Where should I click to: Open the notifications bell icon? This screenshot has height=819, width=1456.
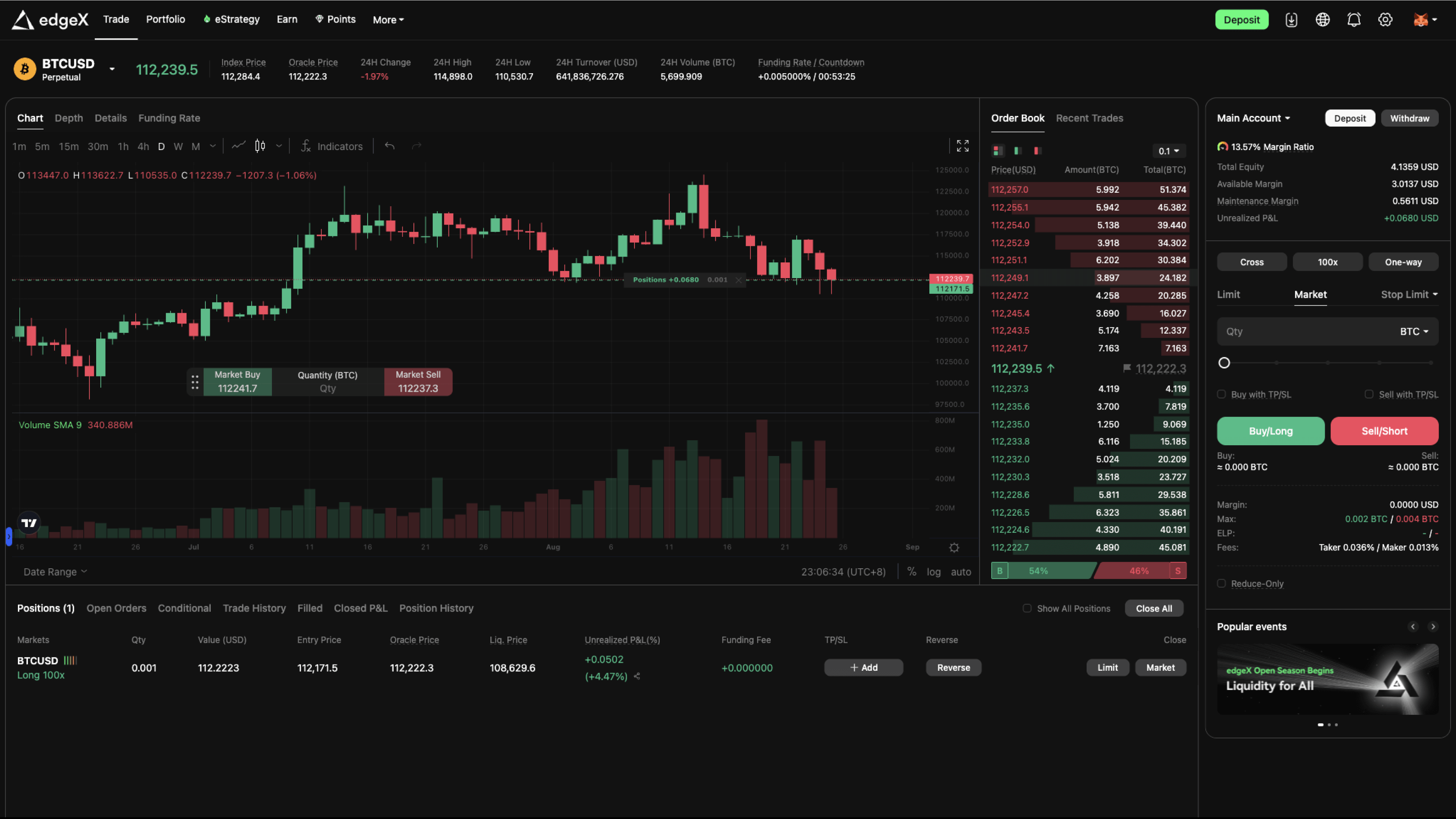click(x=1354, y=19)
